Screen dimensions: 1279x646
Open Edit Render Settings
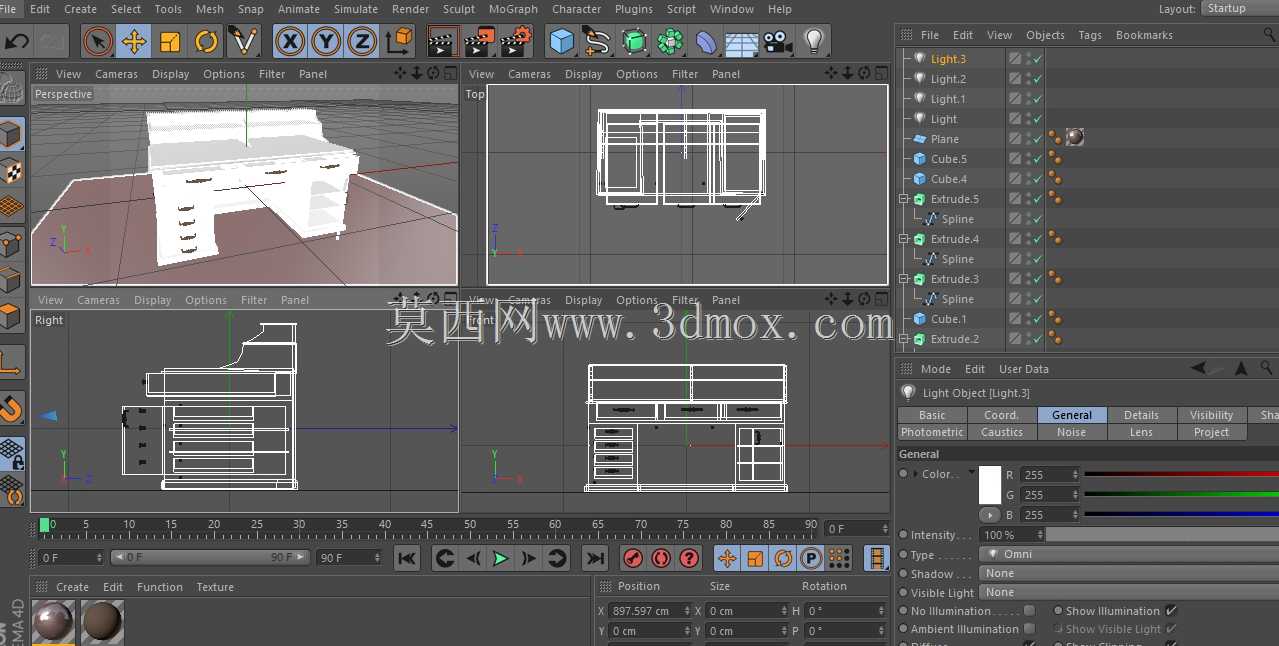[515, 41]
